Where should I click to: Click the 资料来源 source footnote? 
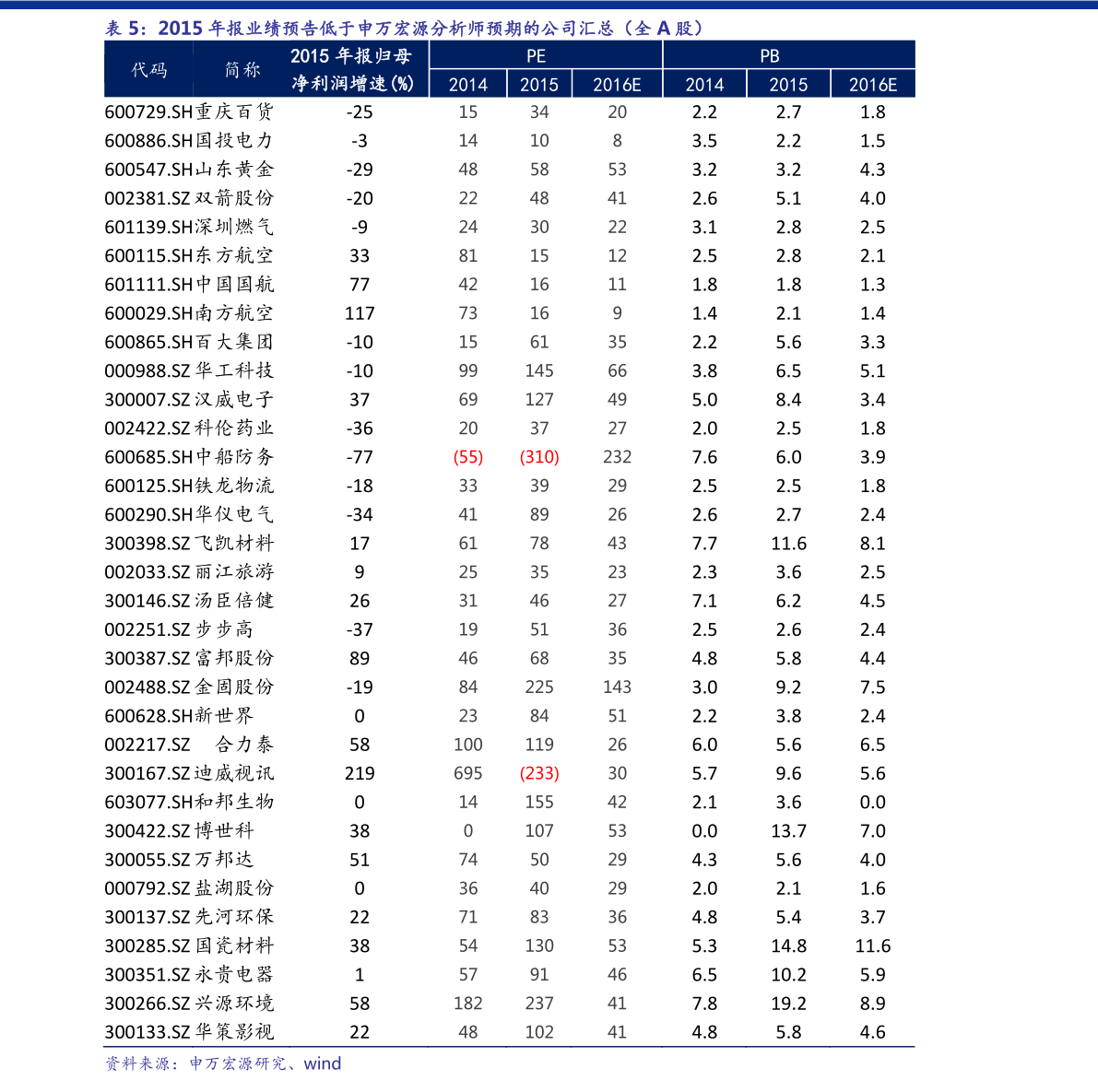(x=223, y=1063)
